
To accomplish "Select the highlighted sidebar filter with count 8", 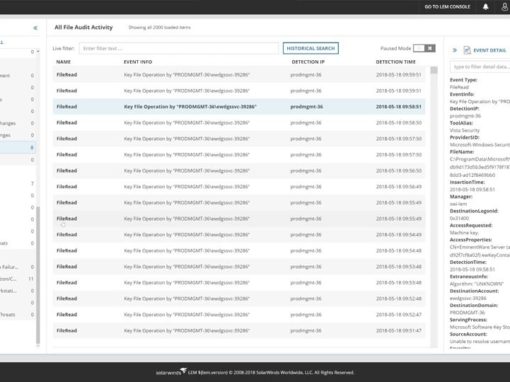I will (17, 147).
